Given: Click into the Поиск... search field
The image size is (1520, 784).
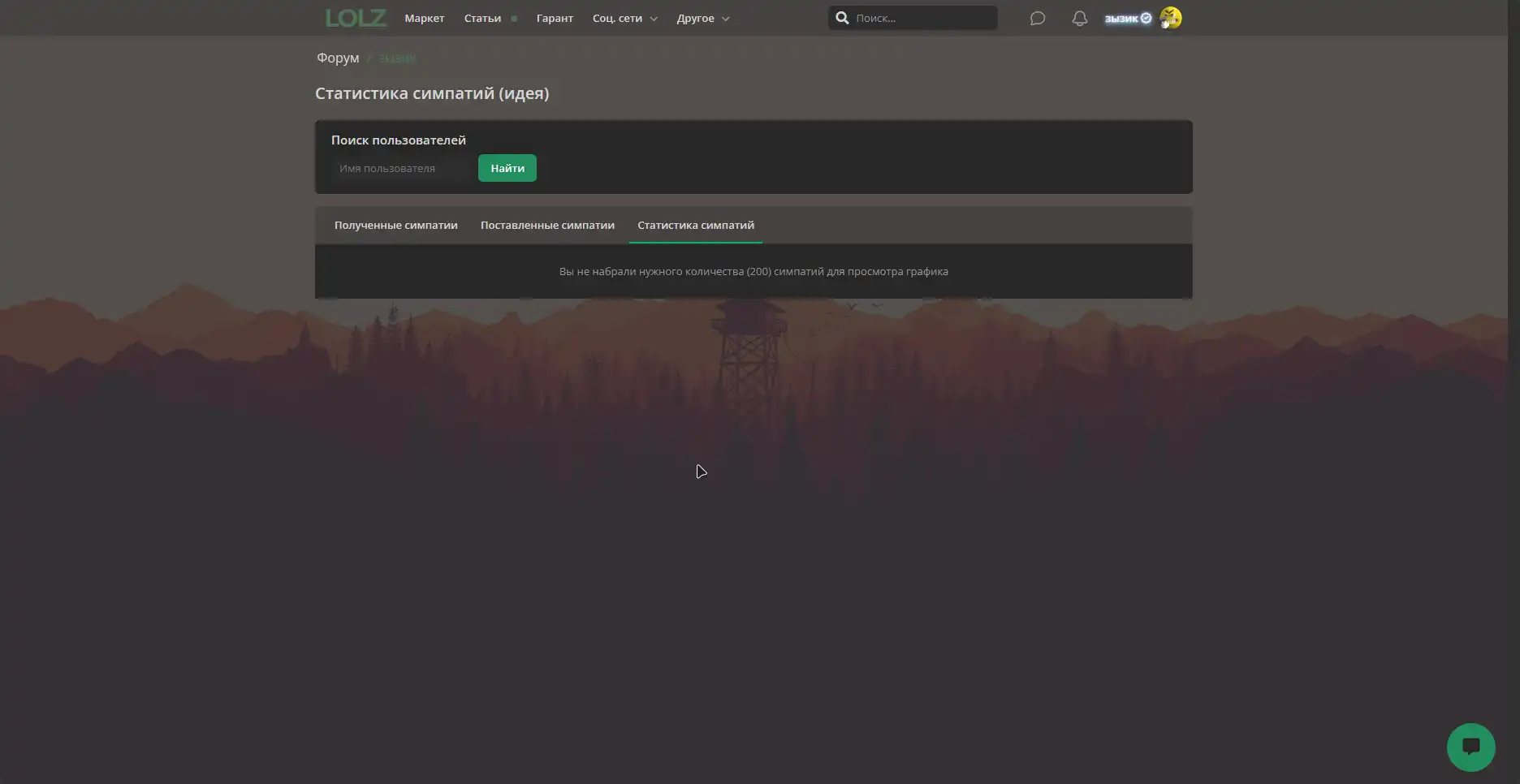Looking at the screenshot, I should tap(922, 18).
